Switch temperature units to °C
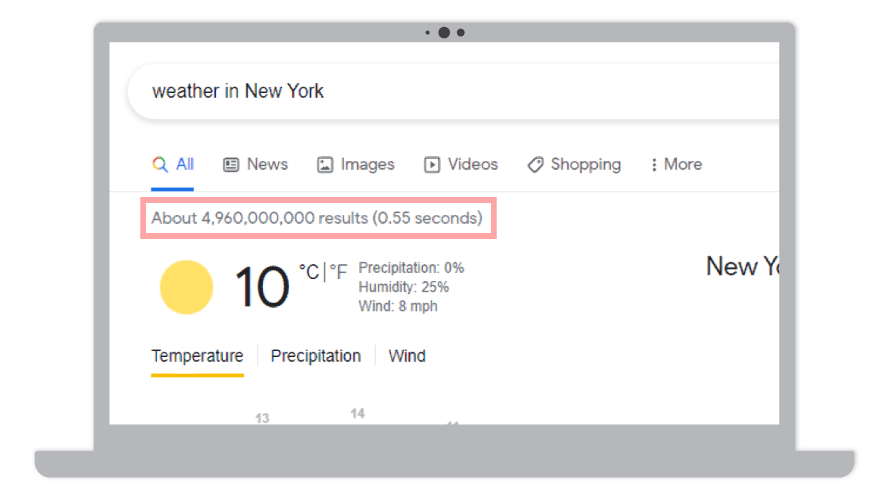Screen dimensions: 889x500 point(309,272)
